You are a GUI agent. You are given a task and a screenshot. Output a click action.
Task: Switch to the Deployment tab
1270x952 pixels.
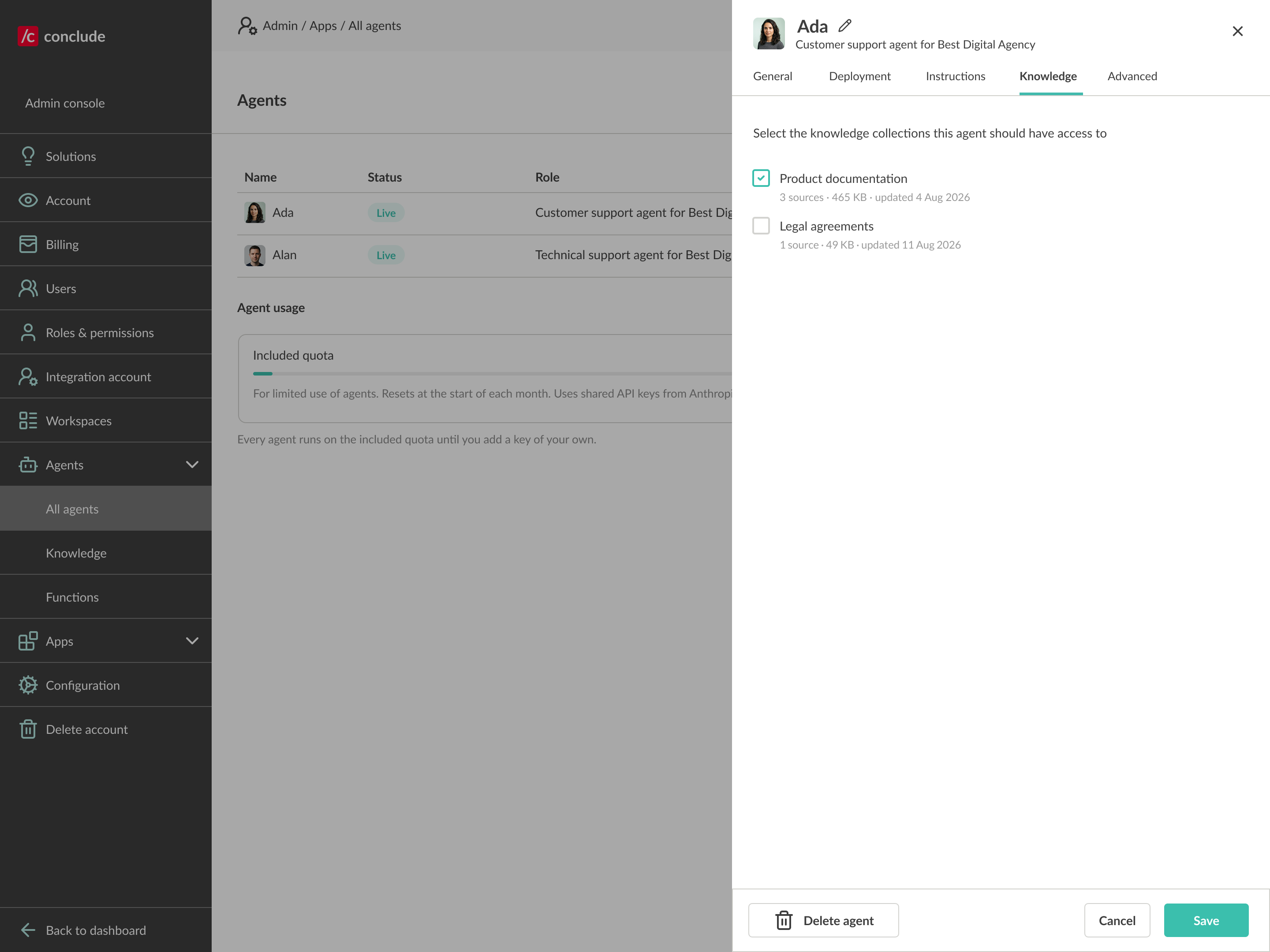tap(859, 76)
